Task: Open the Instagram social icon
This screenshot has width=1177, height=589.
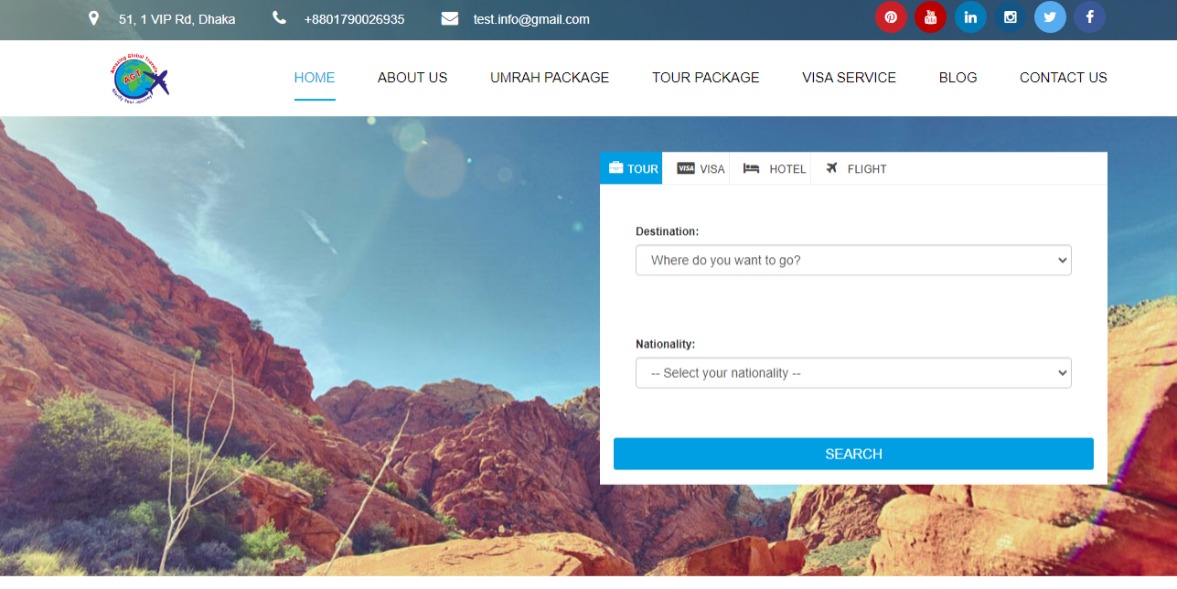Action: coord(1010,17)
